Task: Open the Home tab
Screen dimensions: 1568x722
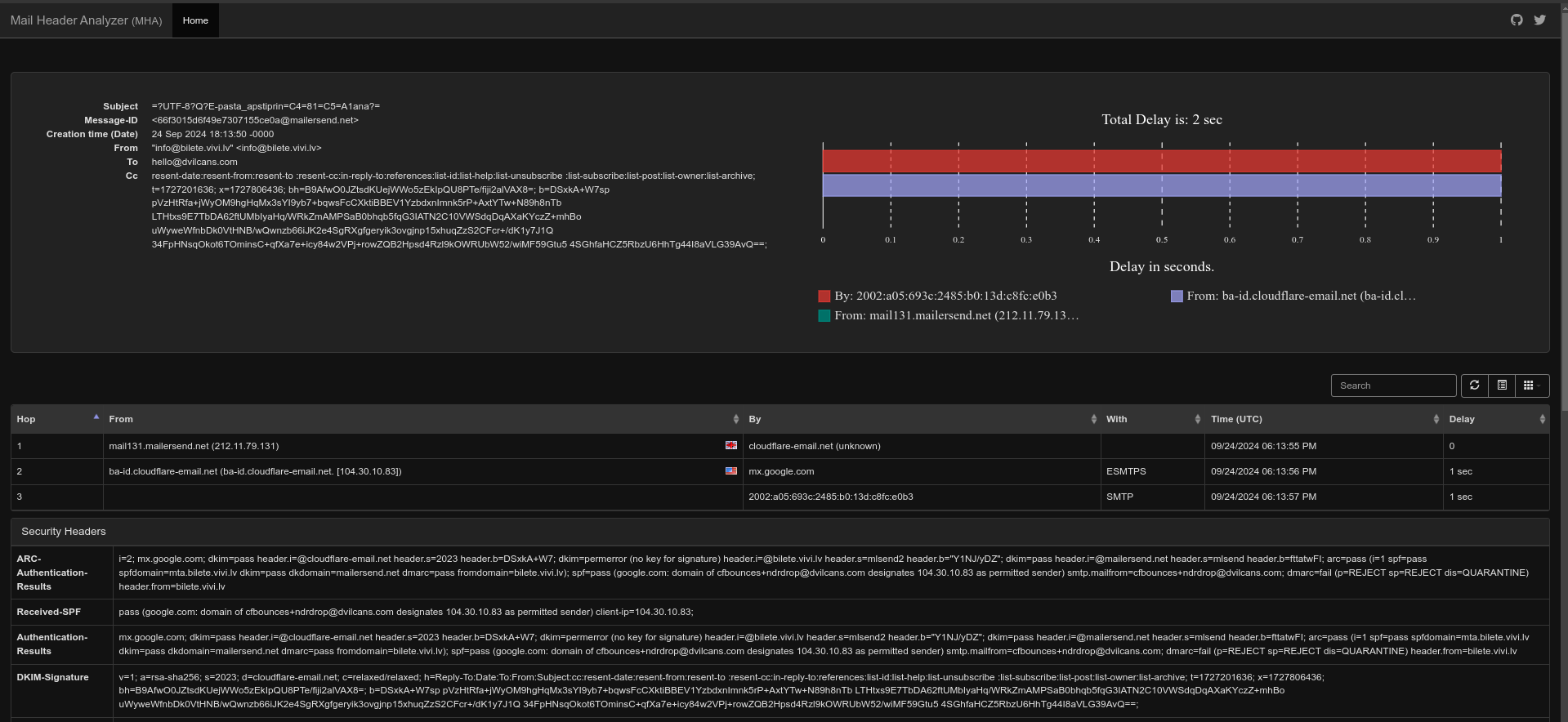Action: pos(195,20)
